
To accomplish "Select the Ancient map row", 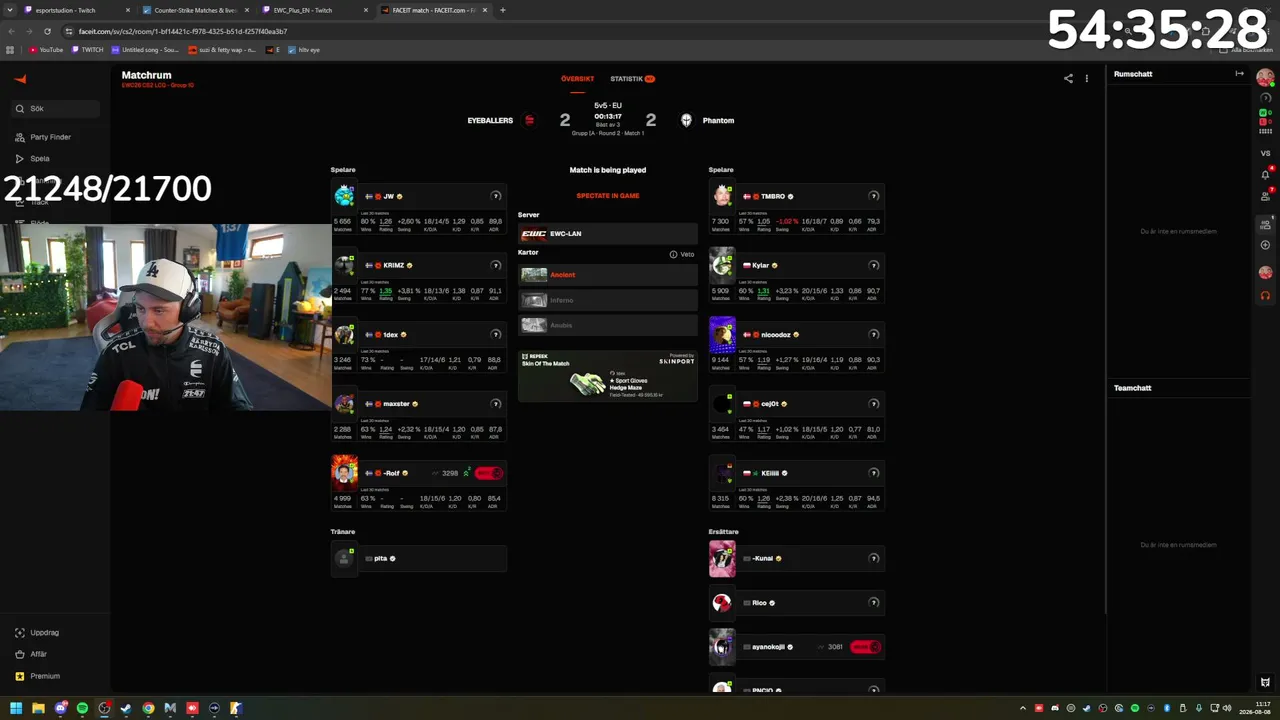I will pyautogui.click(x=608, y=275).
